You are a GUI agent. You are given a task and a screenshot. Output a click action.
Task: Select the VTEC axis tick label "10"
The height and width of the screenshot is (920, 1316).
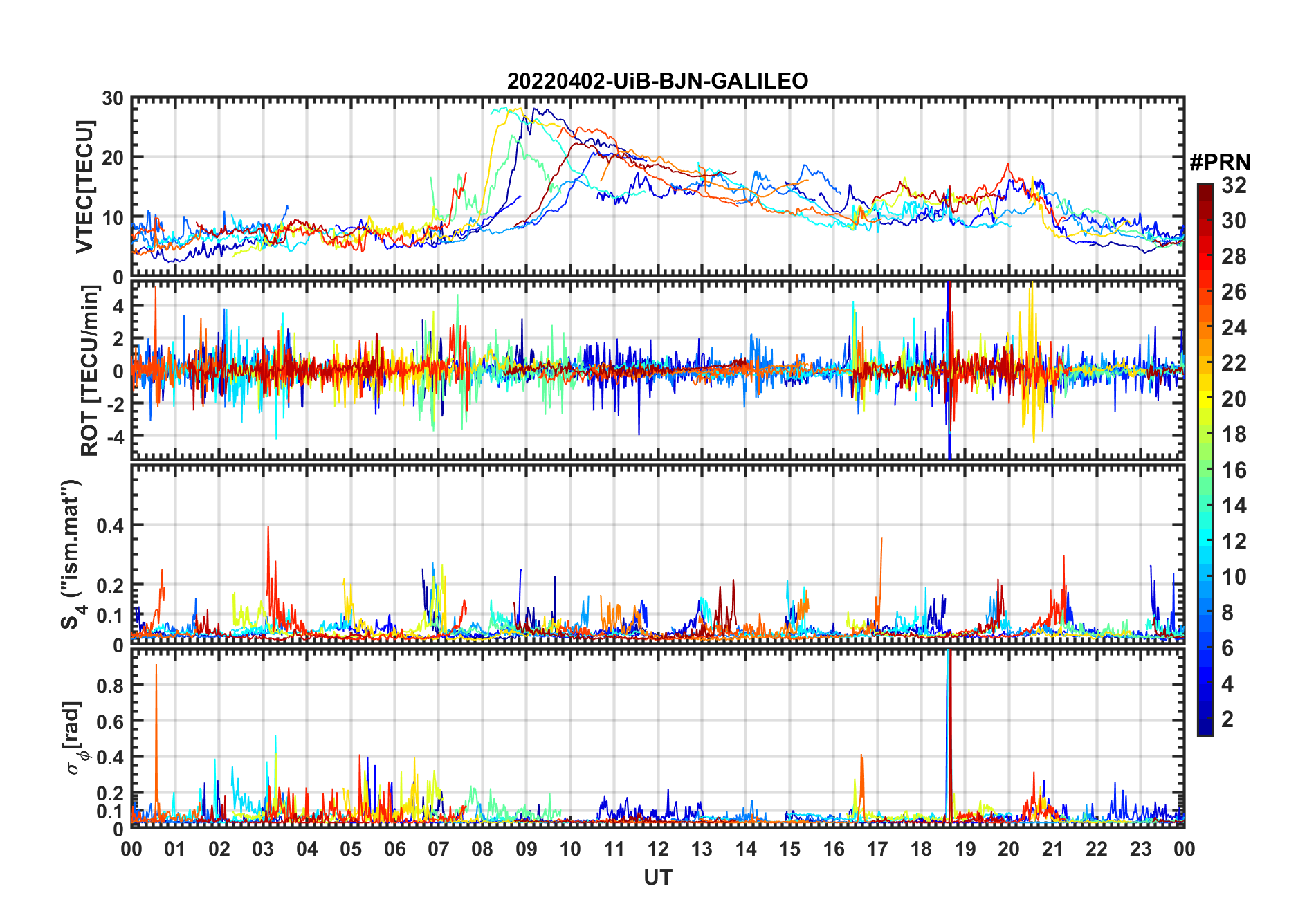[x=112, y=218]
